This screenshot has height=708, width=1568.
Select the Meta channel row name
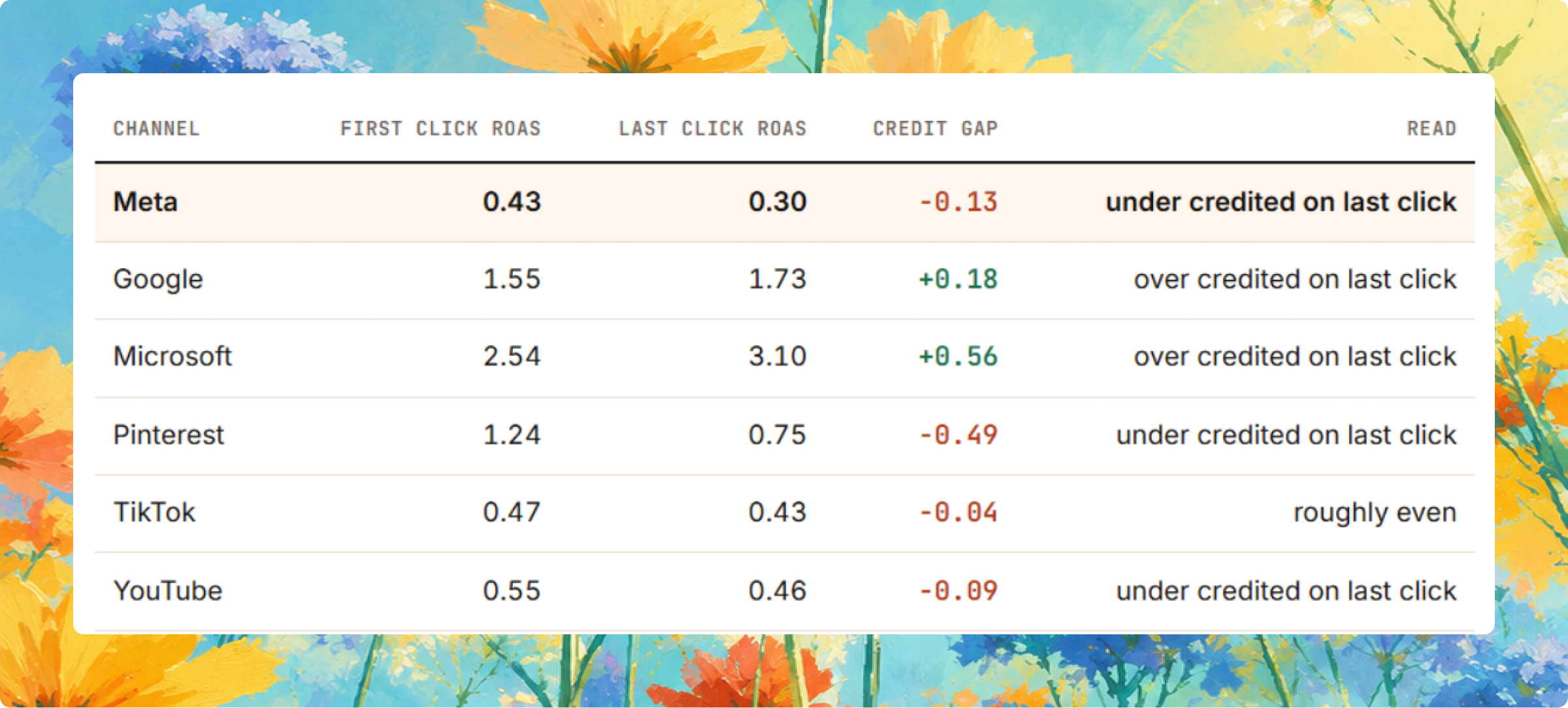click(146, 202)
